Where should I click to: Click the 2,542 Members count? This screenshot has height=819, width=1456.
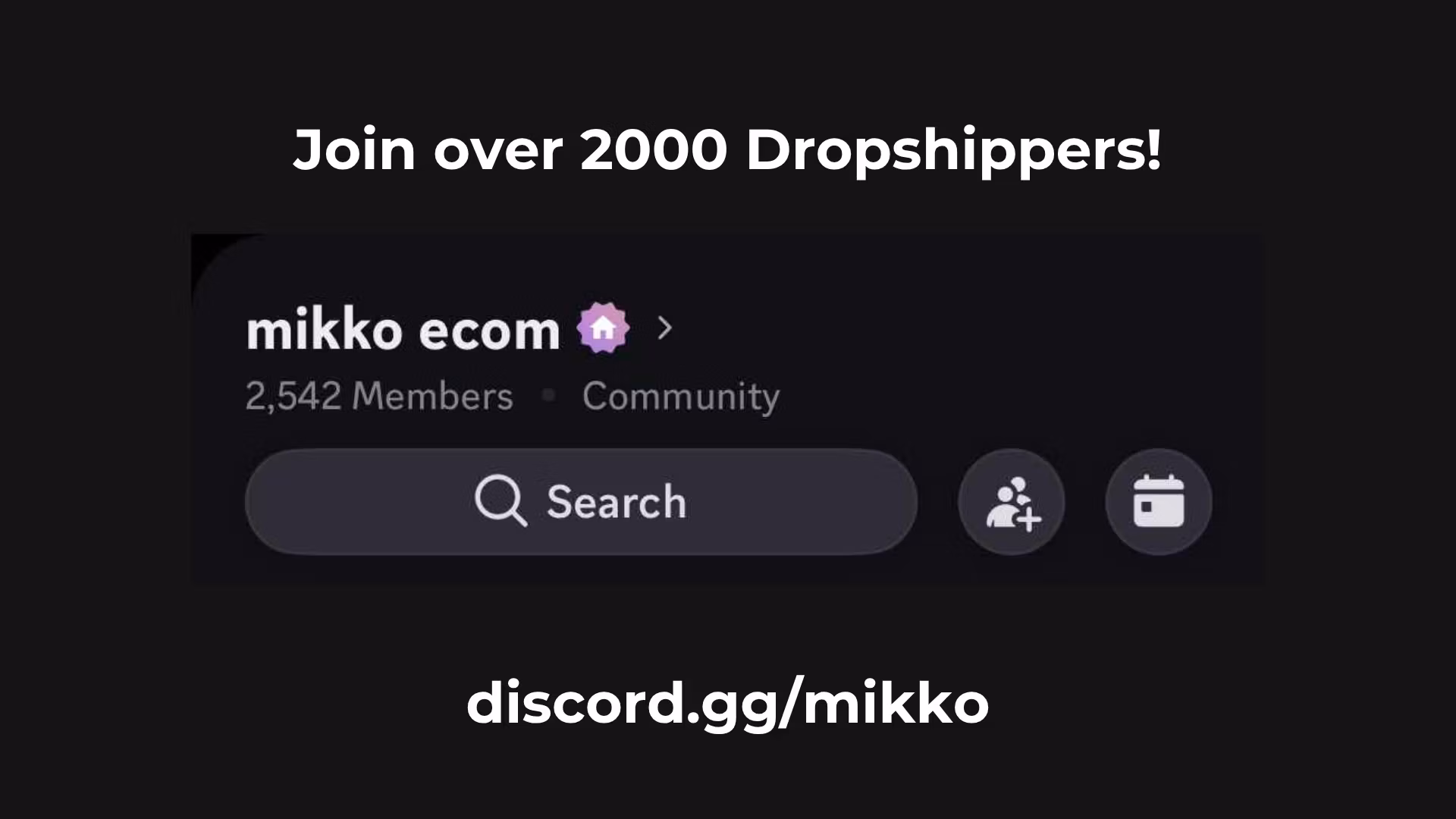tap(379, 396)
